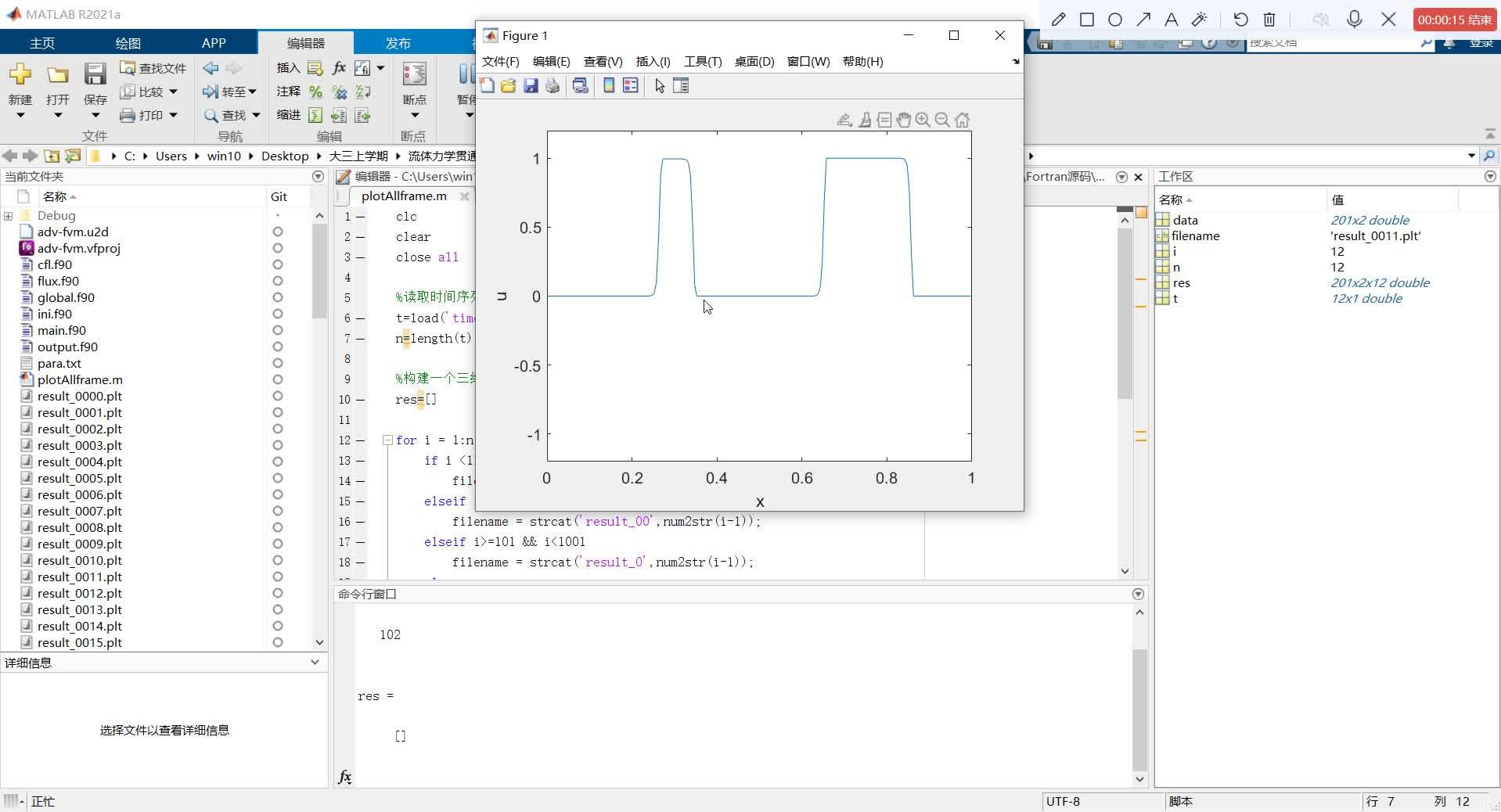Toggle the microphone in recording toolbar
The width and height of the screenshot is (1501, 812).
(x=1355, y=20)
